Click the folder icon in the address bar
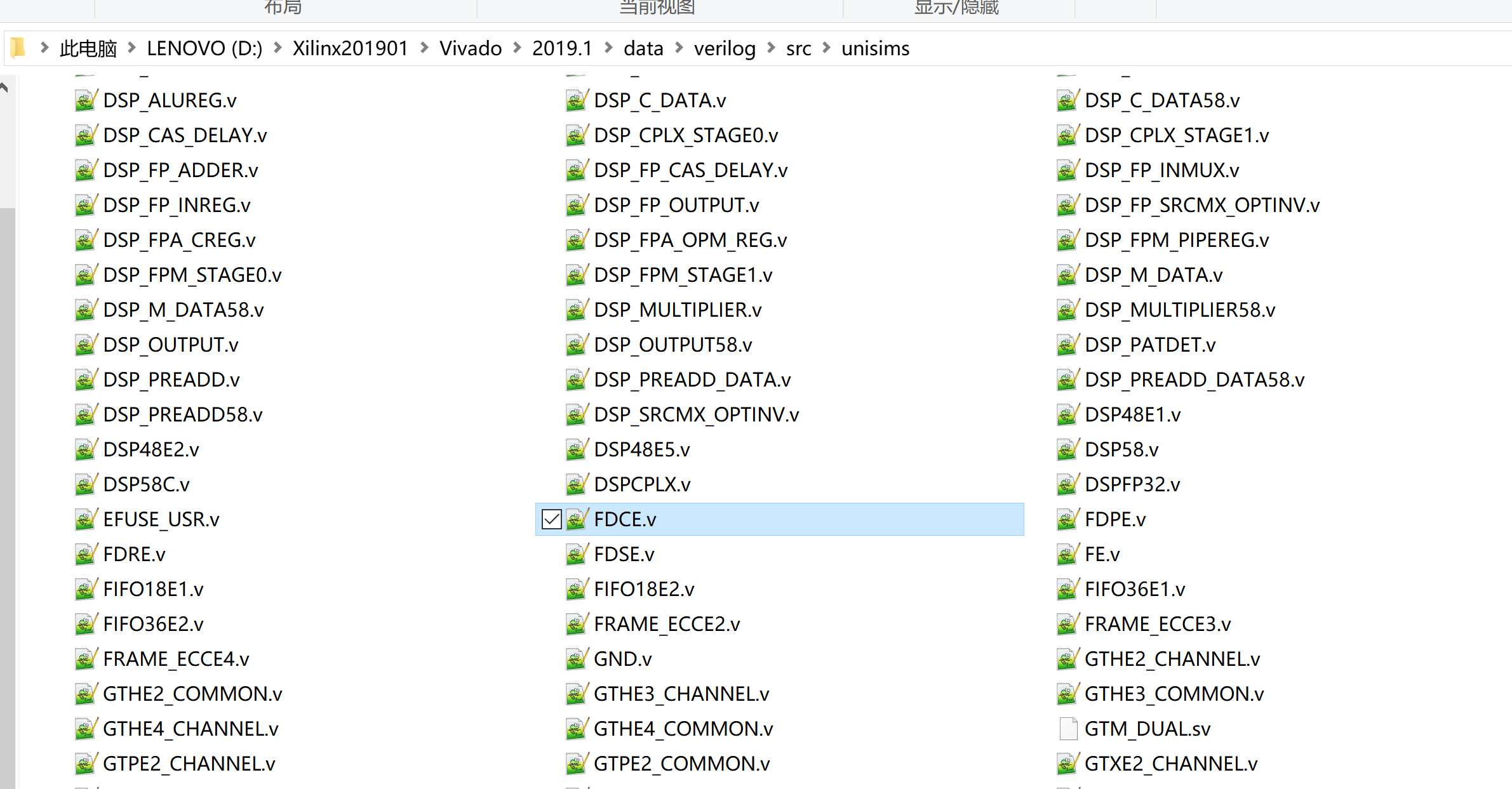Viewport: 1512px width, 789px height. [18, 48]
